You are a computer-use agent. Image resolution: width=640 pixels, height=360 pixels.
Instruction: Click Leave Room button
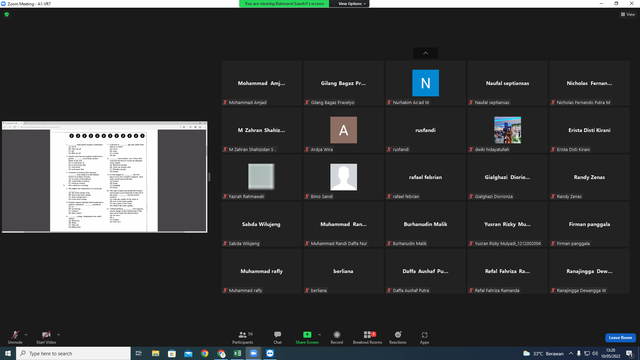(x=620, y=338)
